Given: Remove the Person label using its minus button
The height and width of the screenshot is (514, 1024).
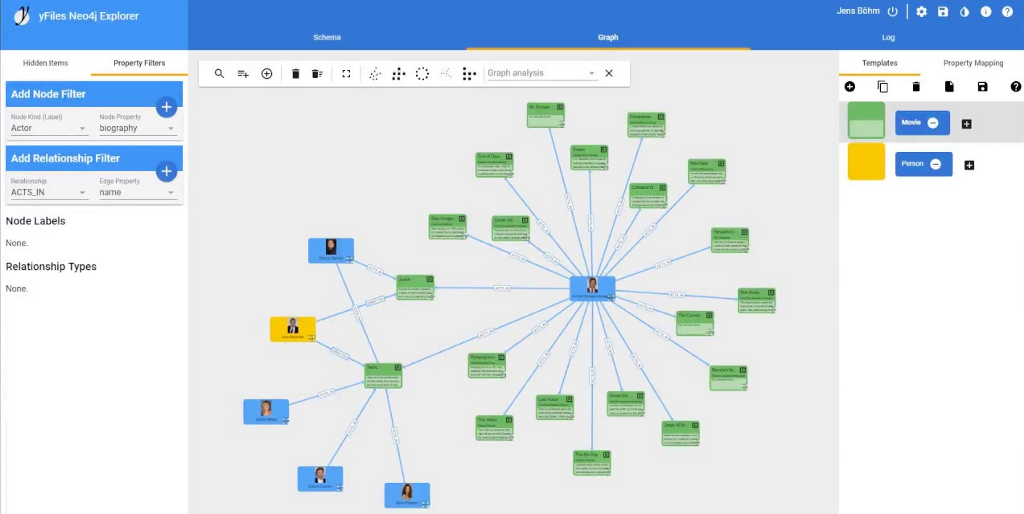Looking at the screenshot, I should pos(935,164).
